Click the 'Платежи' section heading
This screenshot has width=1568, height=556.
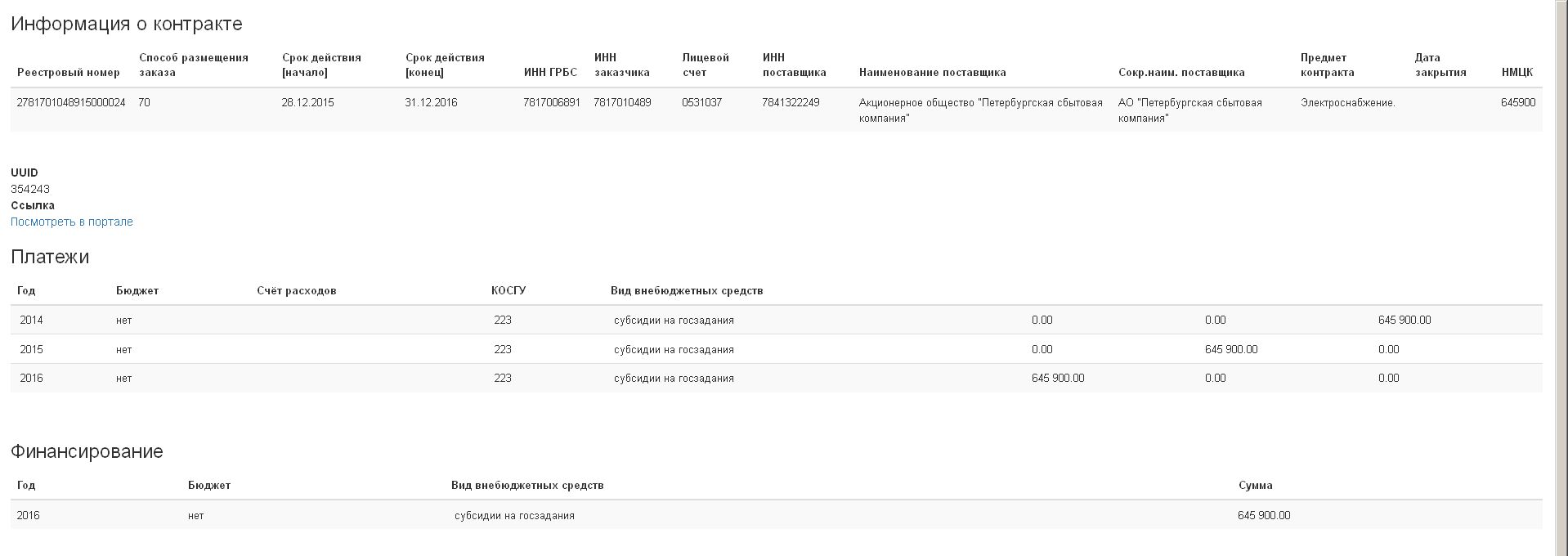(x=50, y=257)
